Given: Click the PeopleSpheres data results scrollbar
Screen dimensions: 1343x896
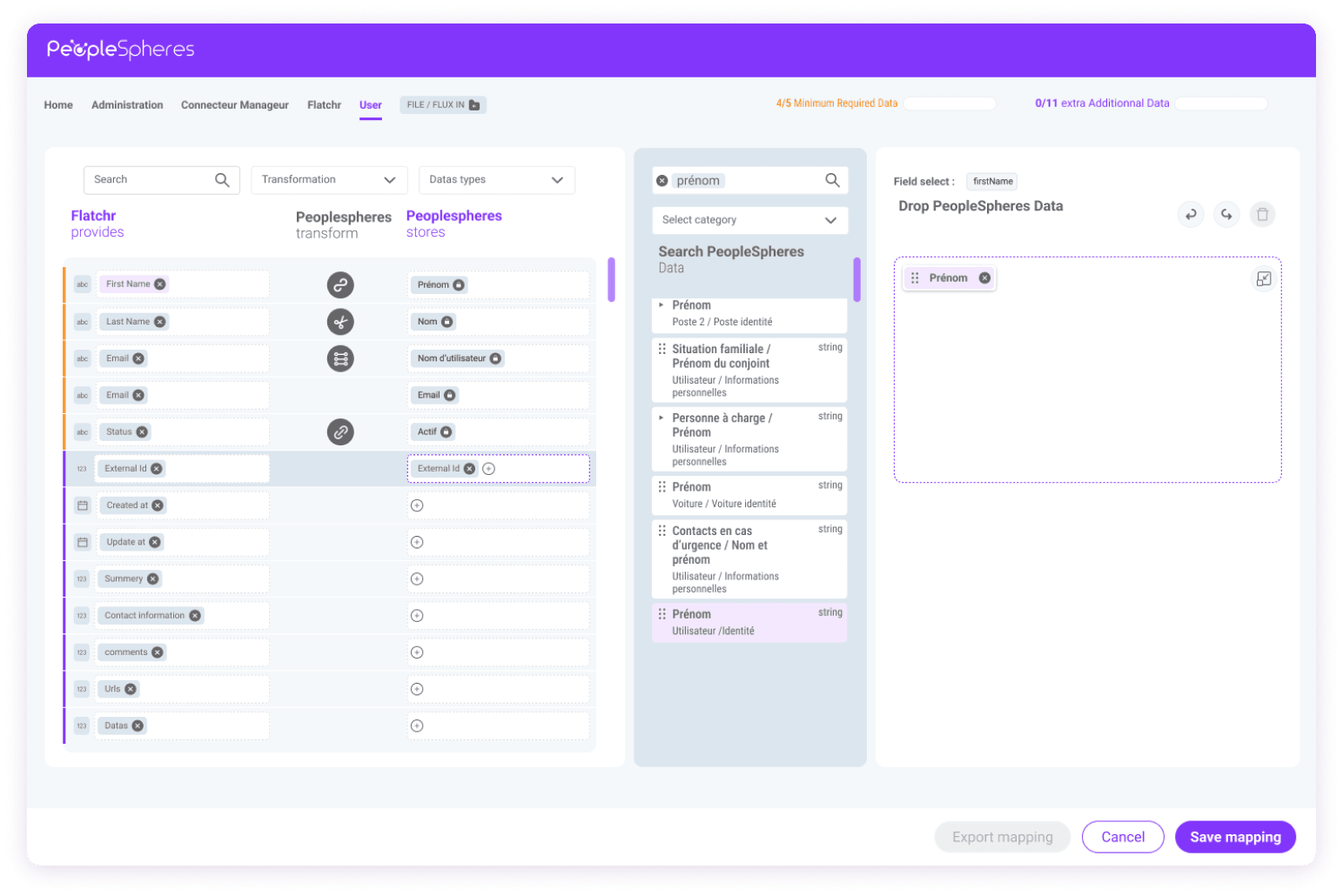Looking at the screenshot, I should pyautogui.click(x=857, y=279).
